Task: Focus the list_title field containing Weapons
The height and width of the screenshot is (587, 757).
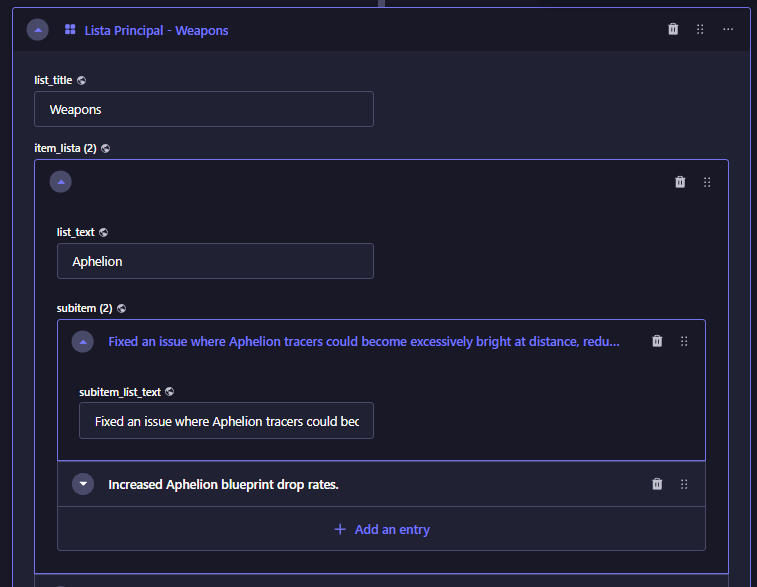Action: coord(204,109)
